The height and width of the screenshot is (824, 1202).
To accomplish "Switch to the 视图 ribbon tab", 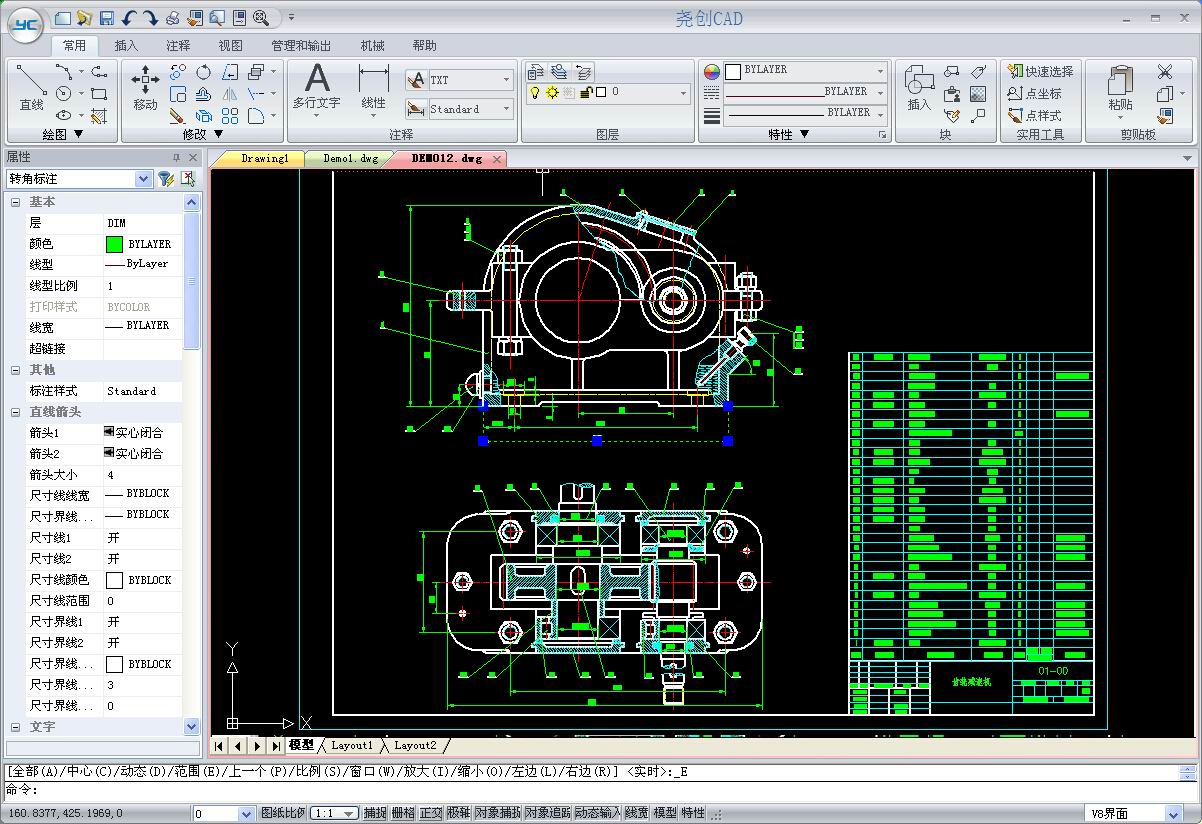I will [x=231, y=45].
